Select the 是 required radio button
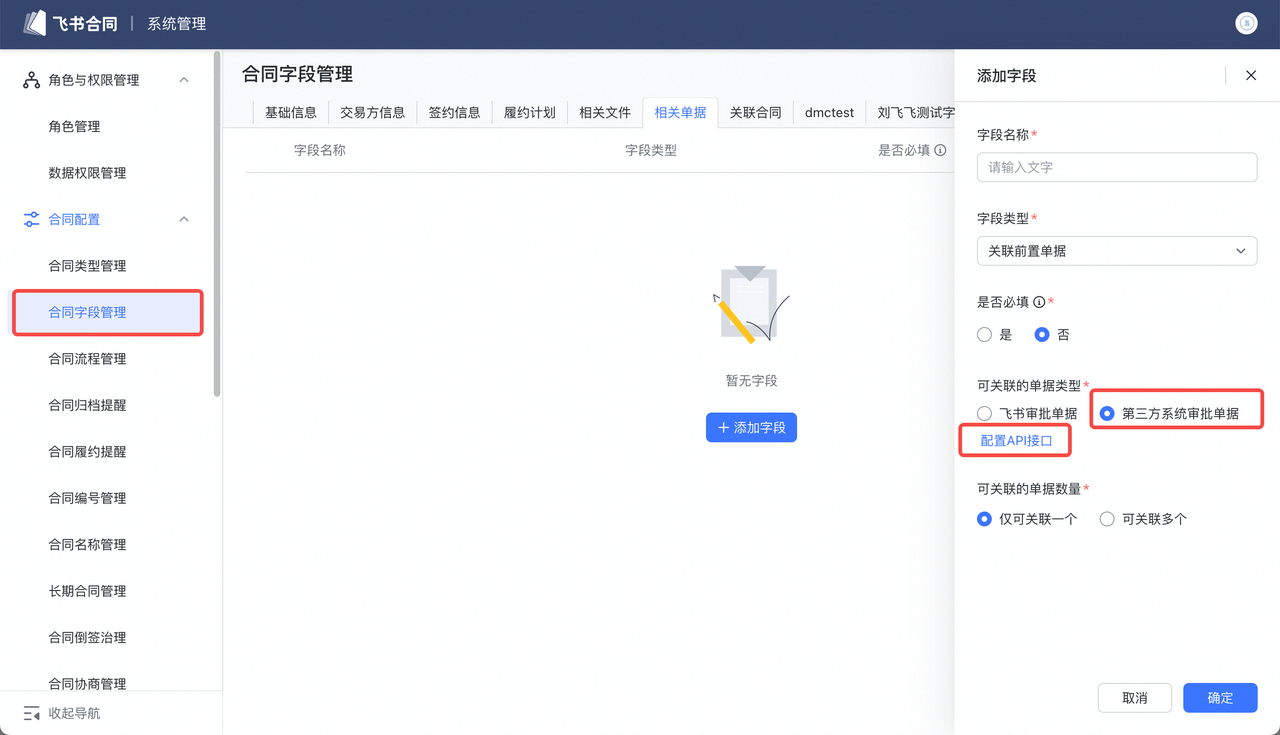The height and width of the screenshot is (735, 1280). click(985, 335)
